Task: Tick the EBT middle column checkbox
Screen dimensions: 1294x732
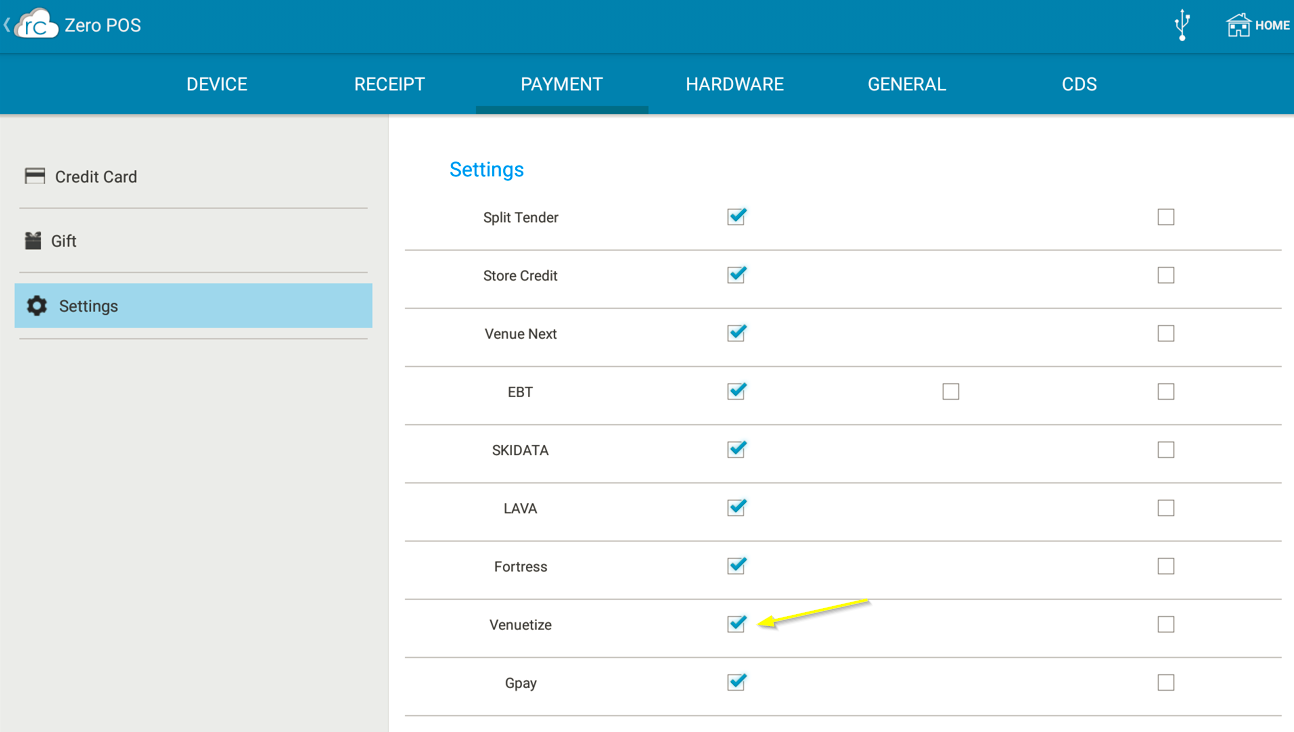Action: point(951,392)
